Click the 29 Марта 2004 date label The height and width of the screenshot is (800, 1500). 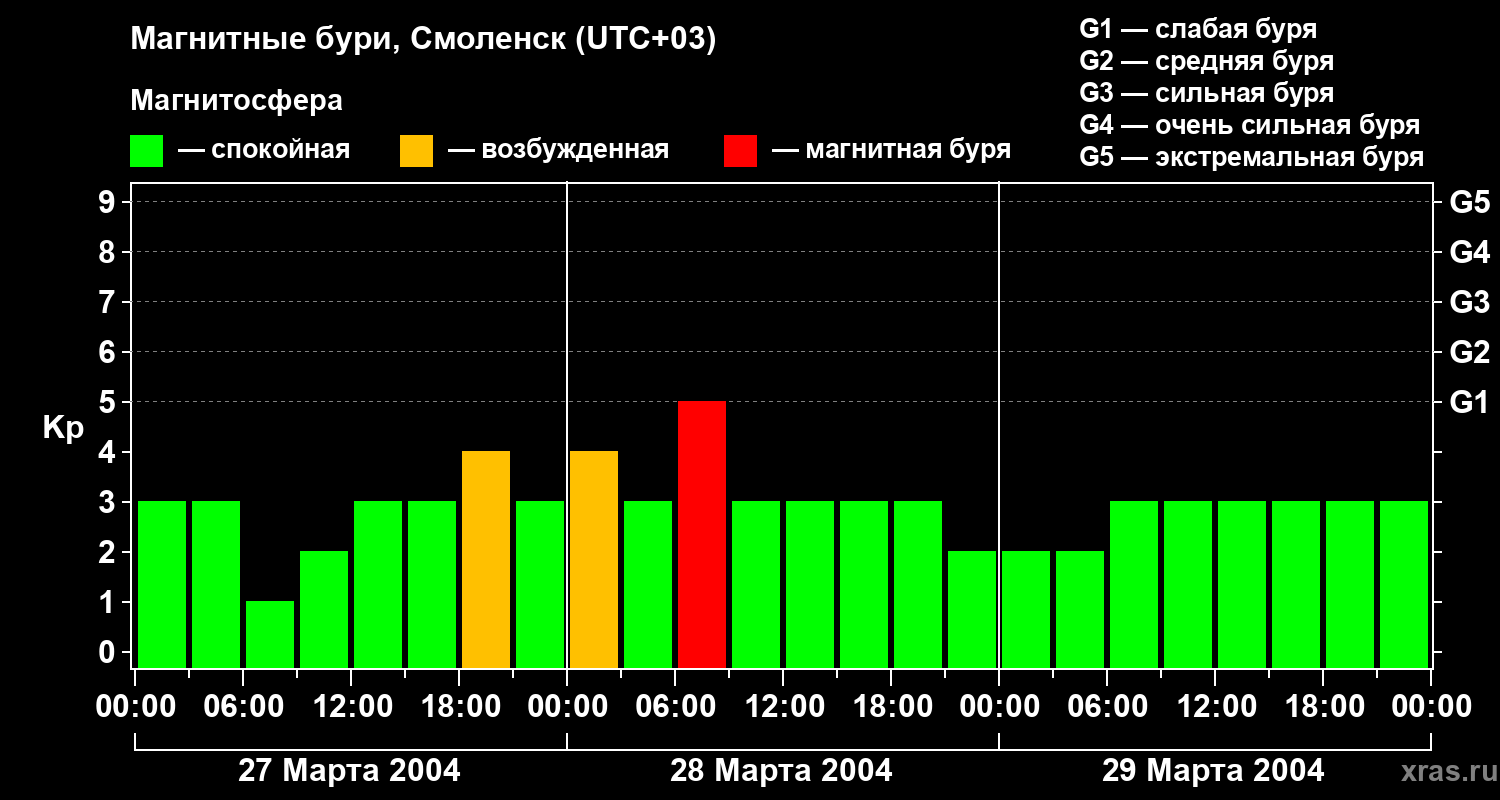coord(1213,771)
